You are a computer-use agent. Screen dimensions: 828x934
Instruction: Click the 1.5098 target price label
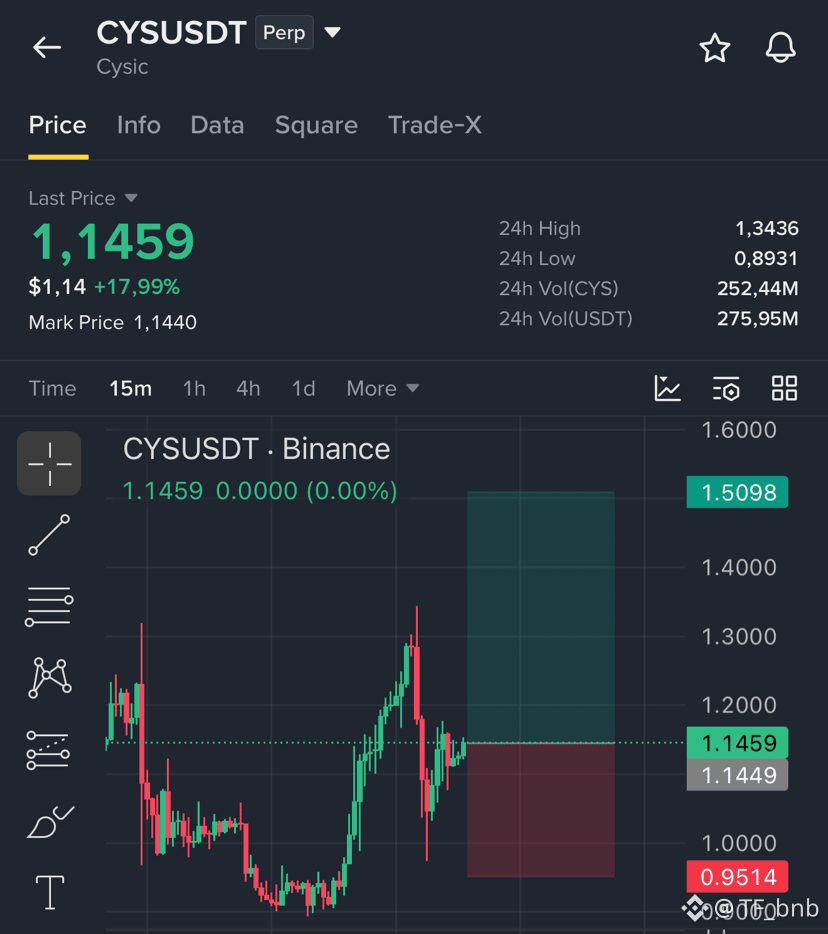[x=737, y=492]
